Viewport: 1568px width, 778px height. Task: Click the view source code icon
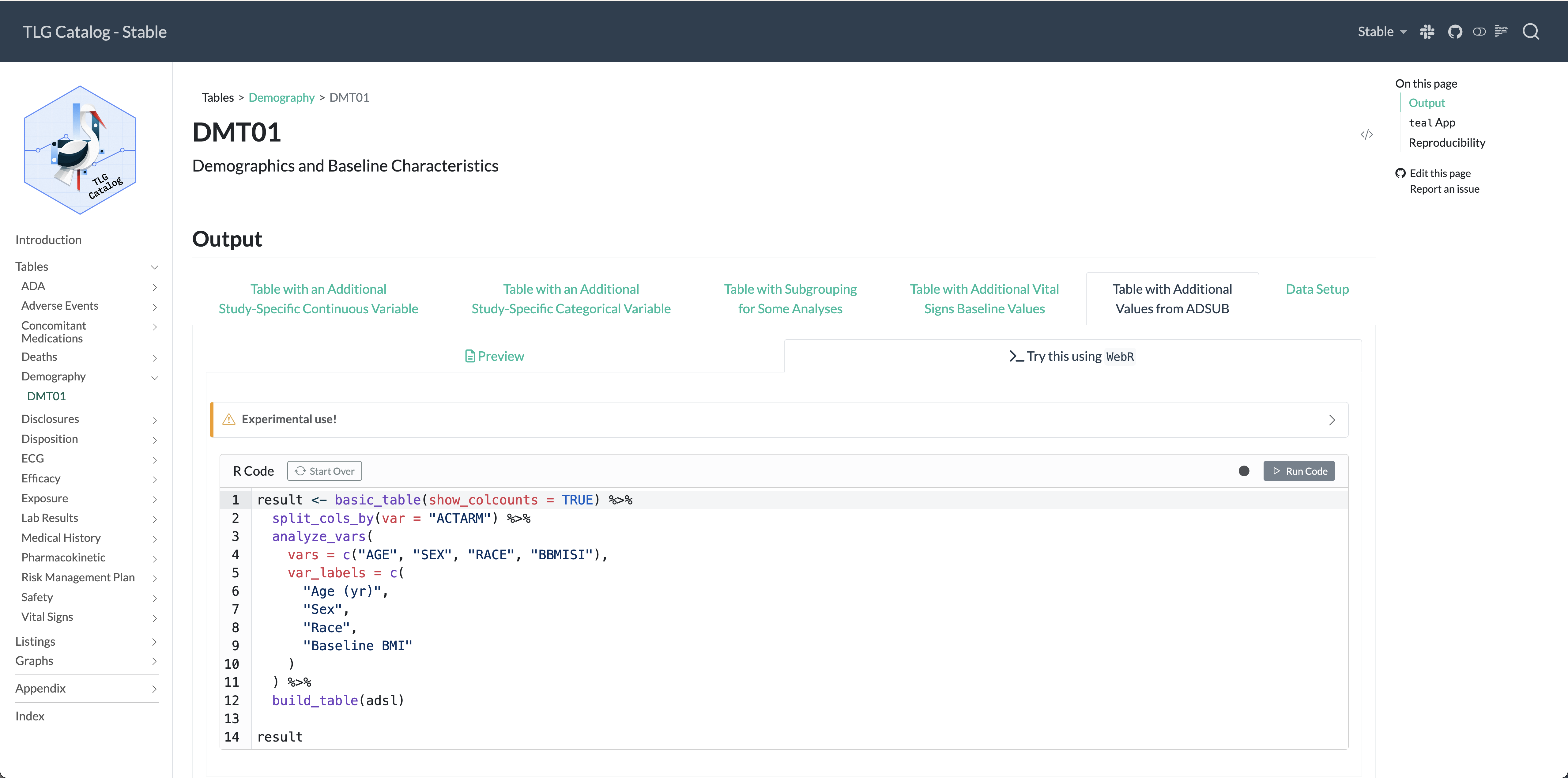[1366, 134]
